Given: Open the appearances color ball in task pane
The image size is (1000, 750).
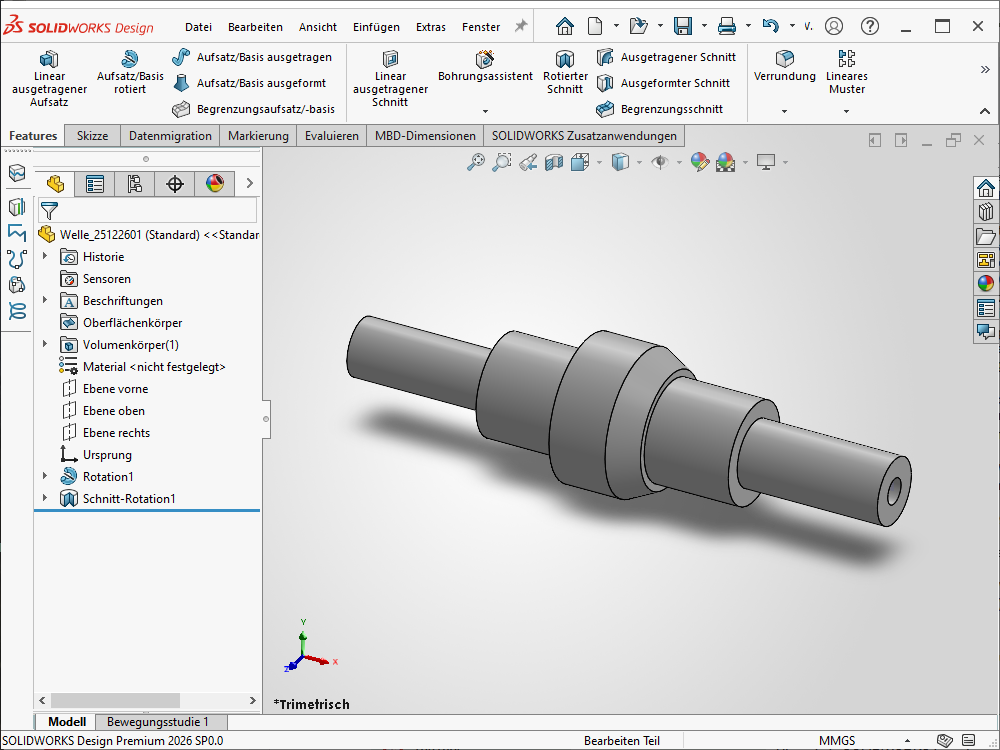Looking at the screenshot, I should [x=986, y=284].
